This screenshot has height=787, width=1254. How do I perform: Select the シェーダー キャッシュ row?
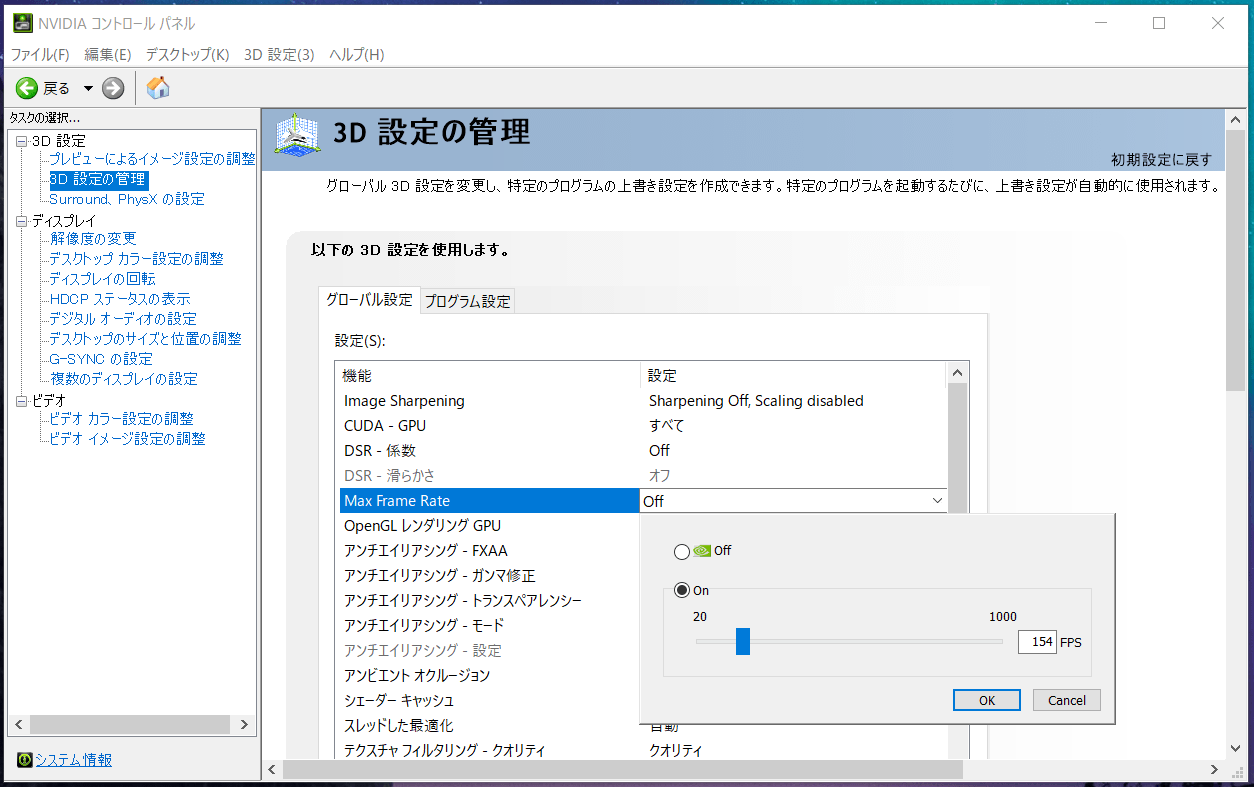pos(489,701)
